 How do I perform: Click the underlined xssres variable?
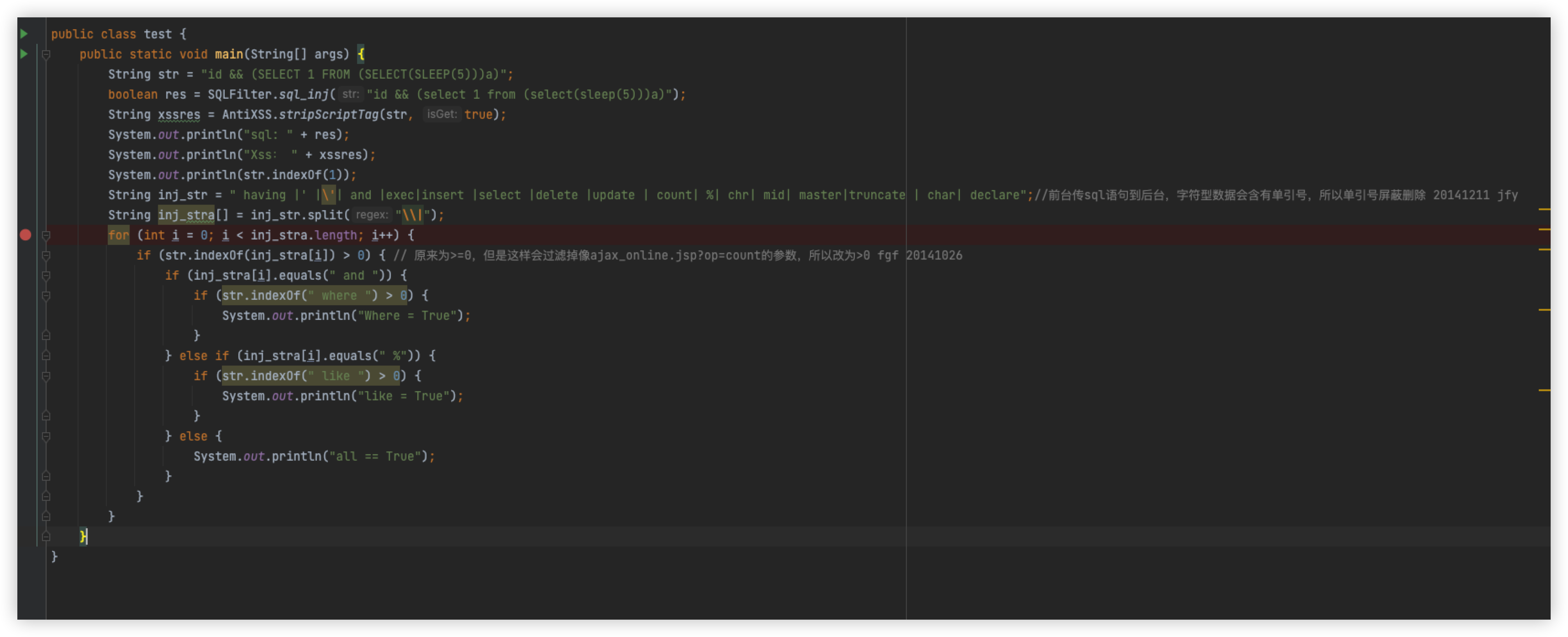(179, 115)
